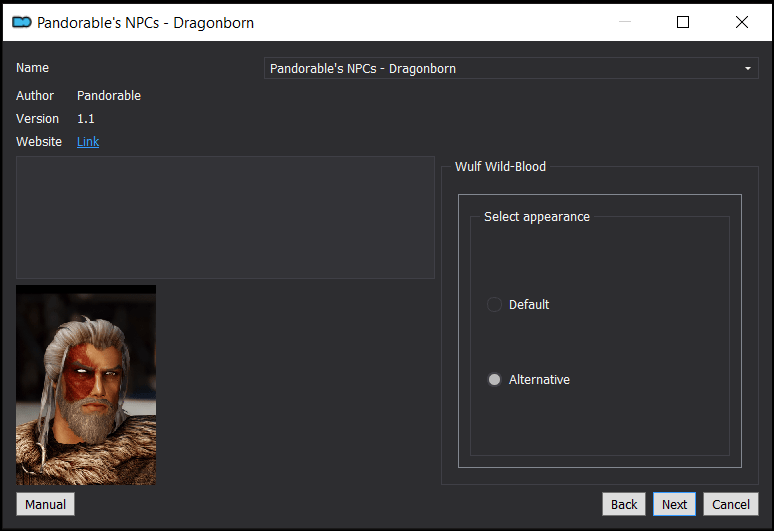Click the Version label
The width and height of the screenshot is (774, 531).
tap(37, 119)
